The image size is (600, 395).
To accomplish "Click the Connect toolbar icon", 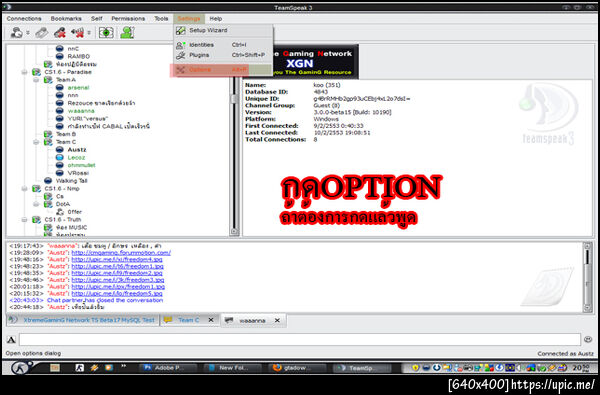I will coord(16,33).
